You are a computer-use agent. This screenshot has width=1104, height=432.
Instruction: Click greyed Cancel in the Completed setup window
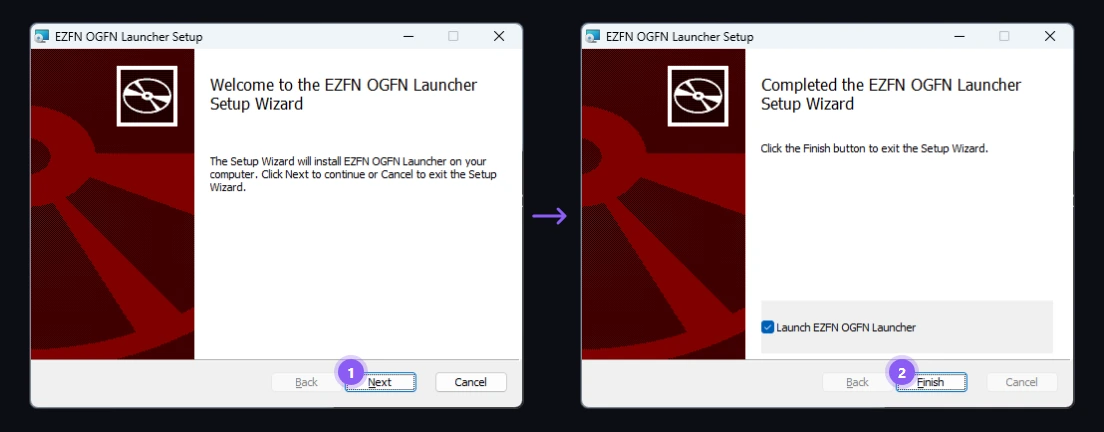pos(1022,382)
